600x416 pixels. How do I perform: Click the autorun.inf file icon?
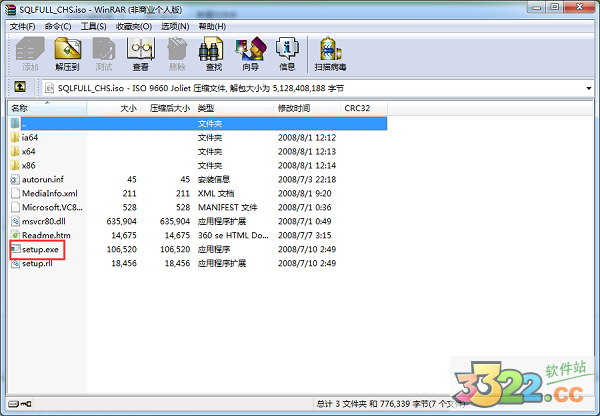(15, 179)
